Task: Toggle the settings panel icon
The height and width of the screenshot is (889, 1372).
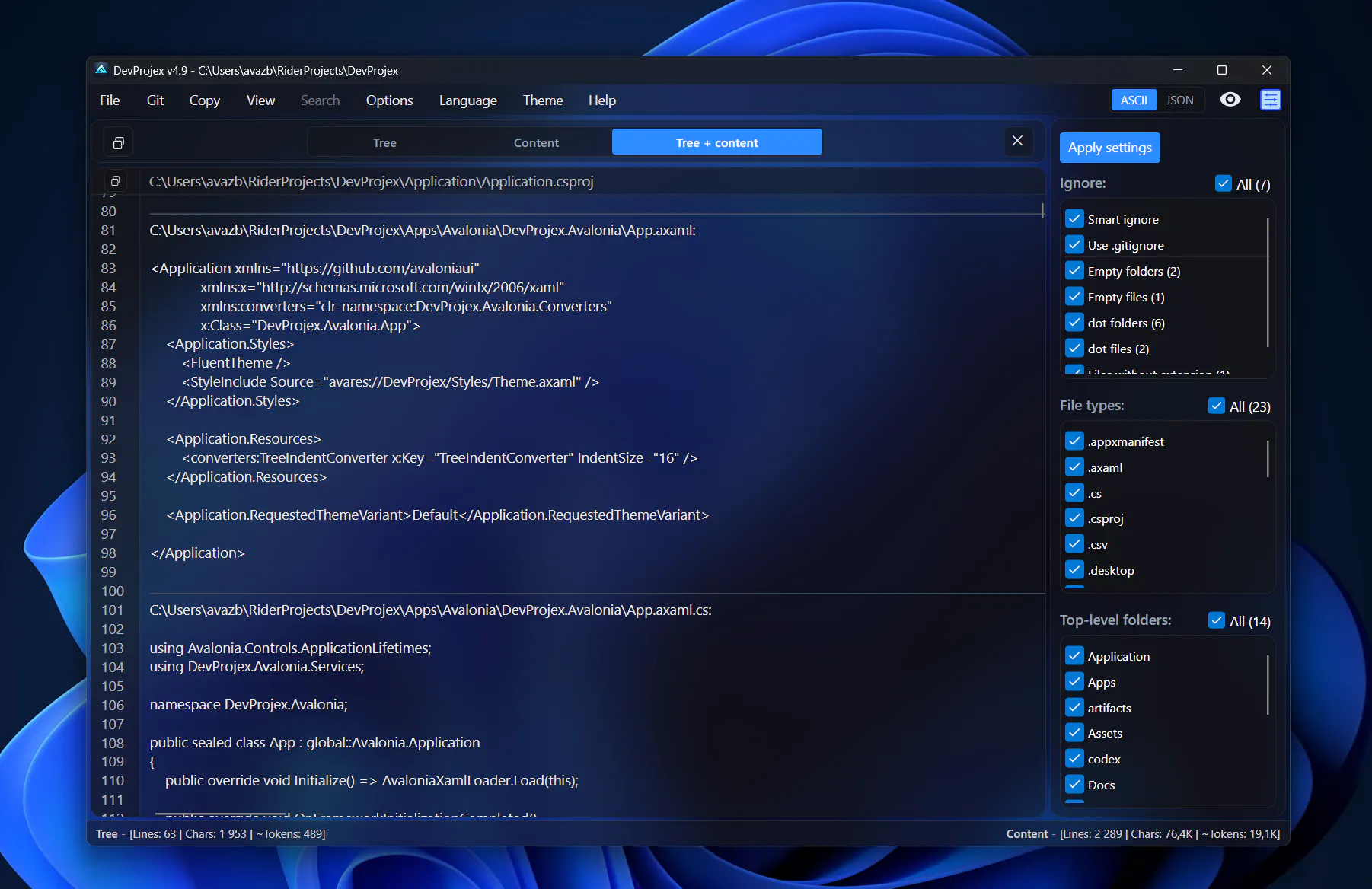Action: coord(1270,100)
